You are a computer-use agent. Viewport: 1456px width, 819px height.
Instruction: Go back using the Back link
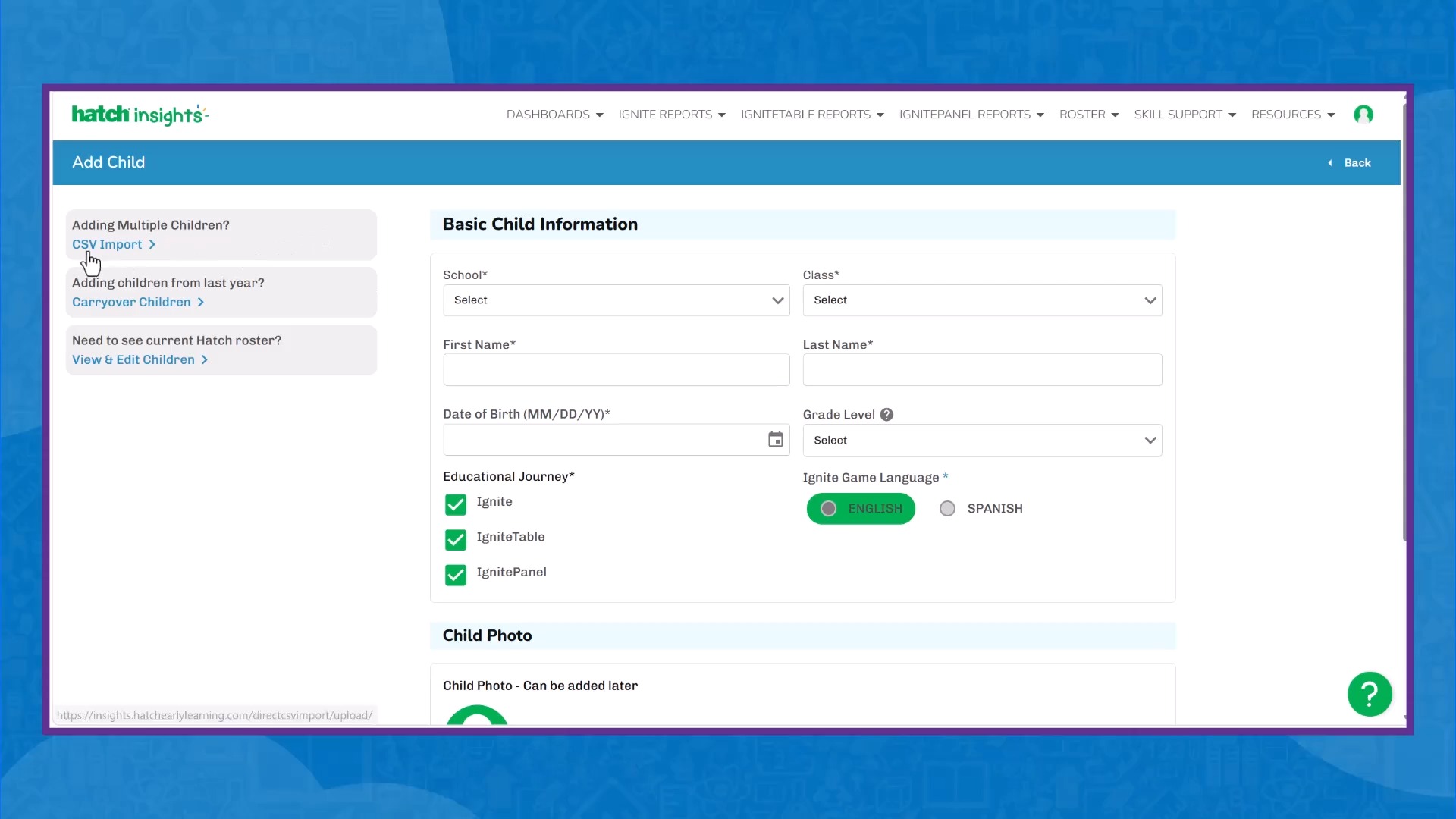pyautogui.click(x=1349, y=163)
